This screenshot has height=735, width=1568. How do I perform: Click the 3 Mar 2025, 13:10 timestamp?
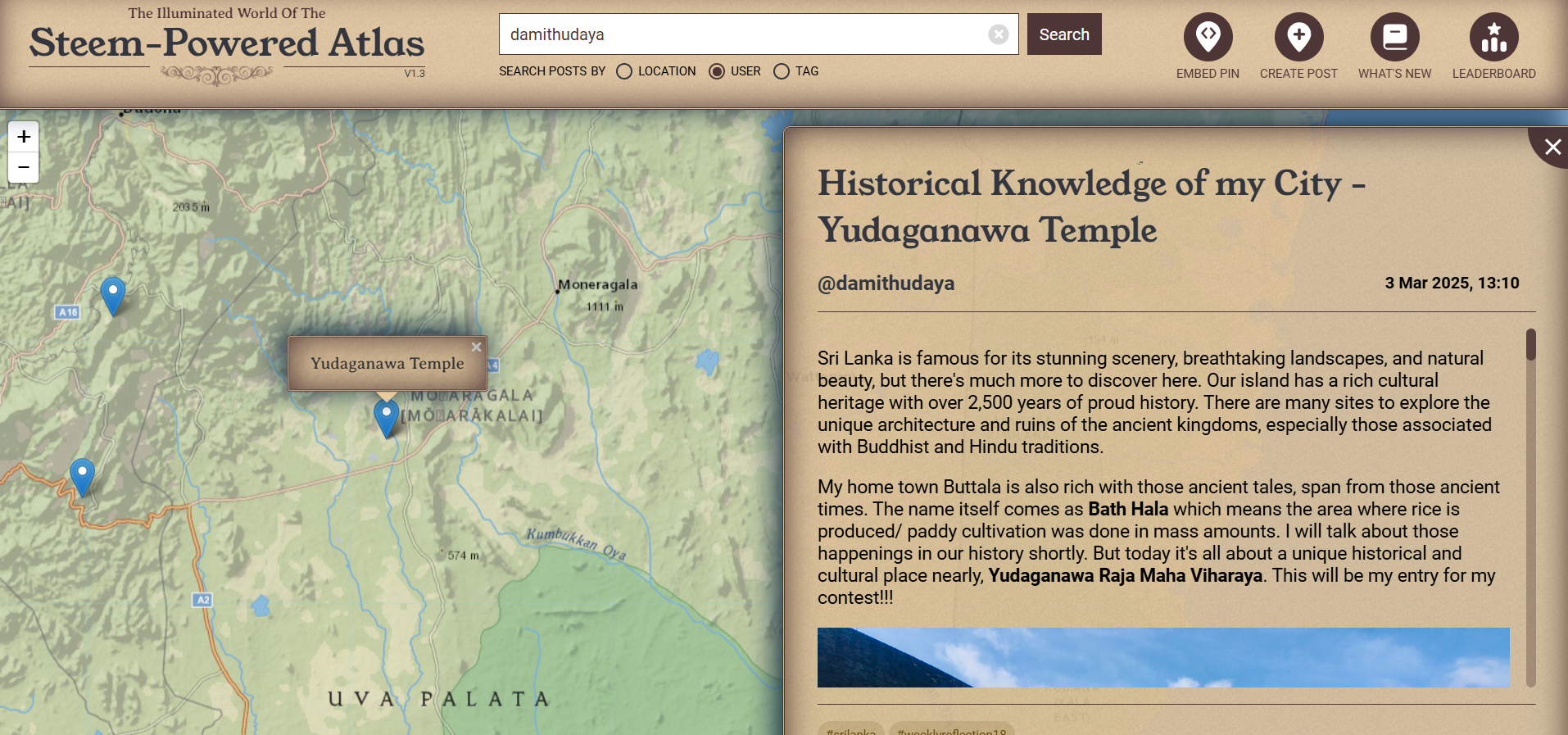click(1452, 283)
